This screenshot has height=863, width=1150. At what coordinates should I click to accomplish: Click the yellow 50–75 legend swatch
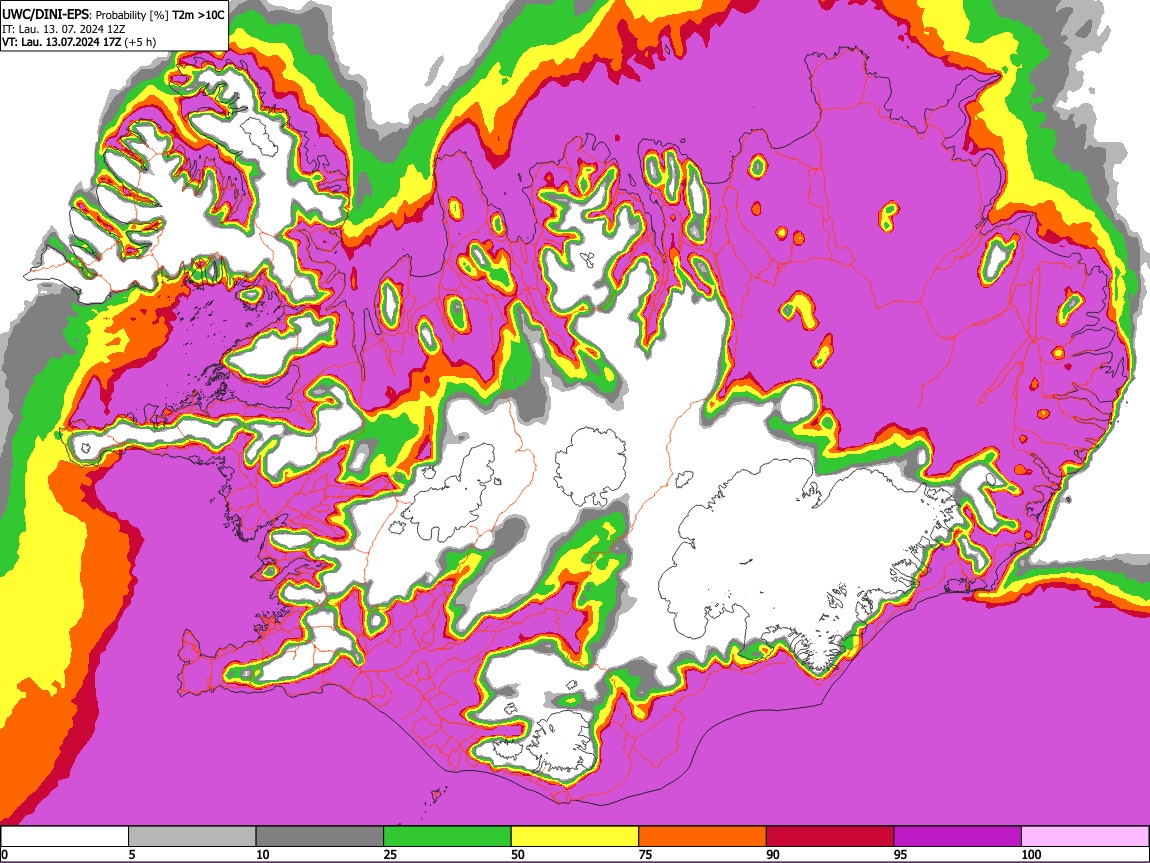pyautogui.click(x=575, y=837)
